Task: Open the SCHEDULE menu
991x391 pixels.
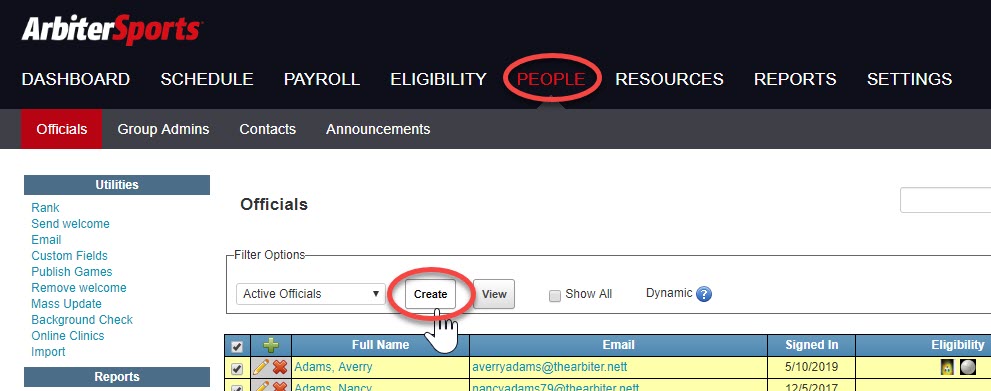Action: tap(207, 79)
